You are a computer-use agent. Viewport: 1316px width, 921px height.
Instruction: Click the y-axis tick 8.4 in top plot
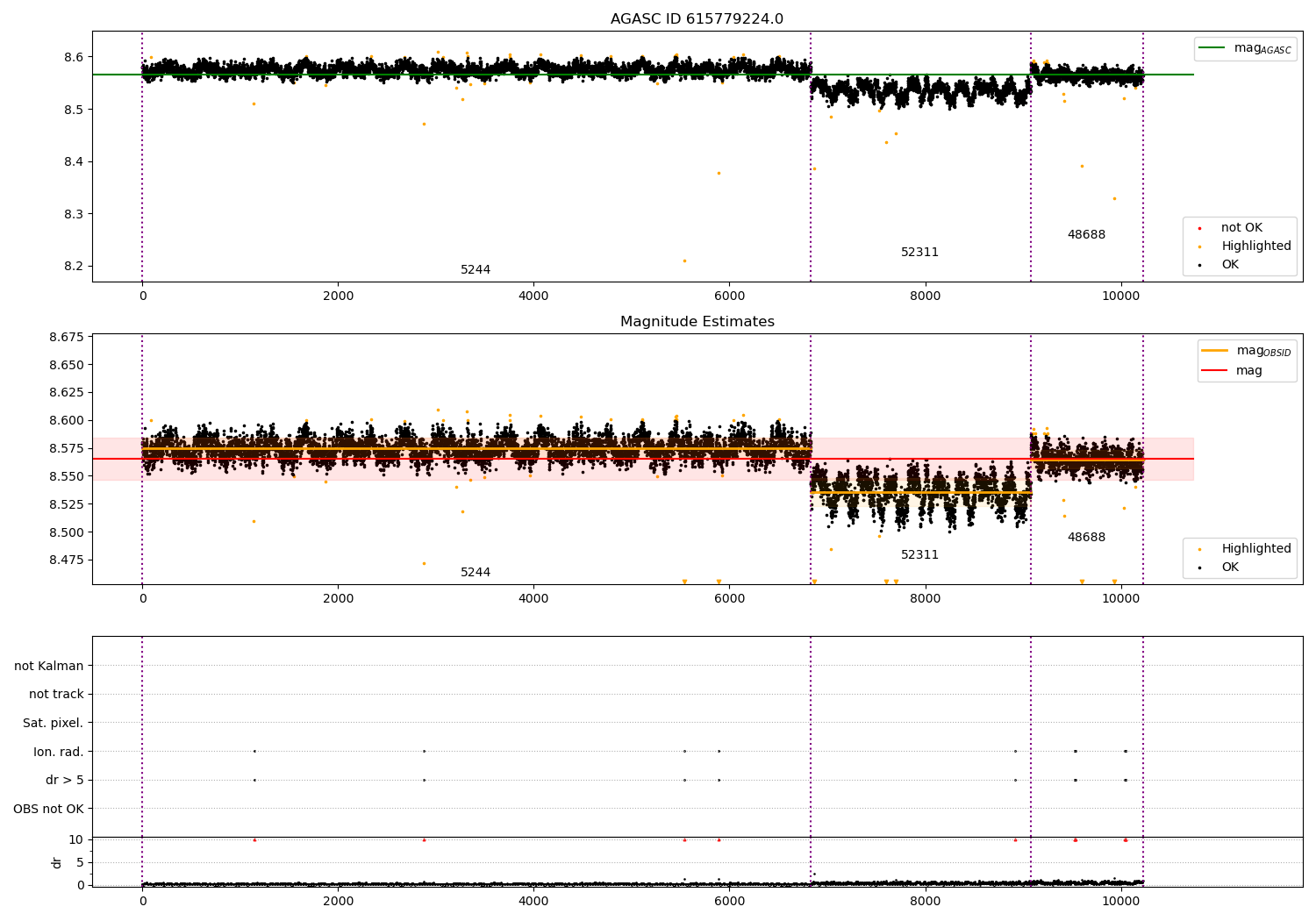tap(73, 161)
